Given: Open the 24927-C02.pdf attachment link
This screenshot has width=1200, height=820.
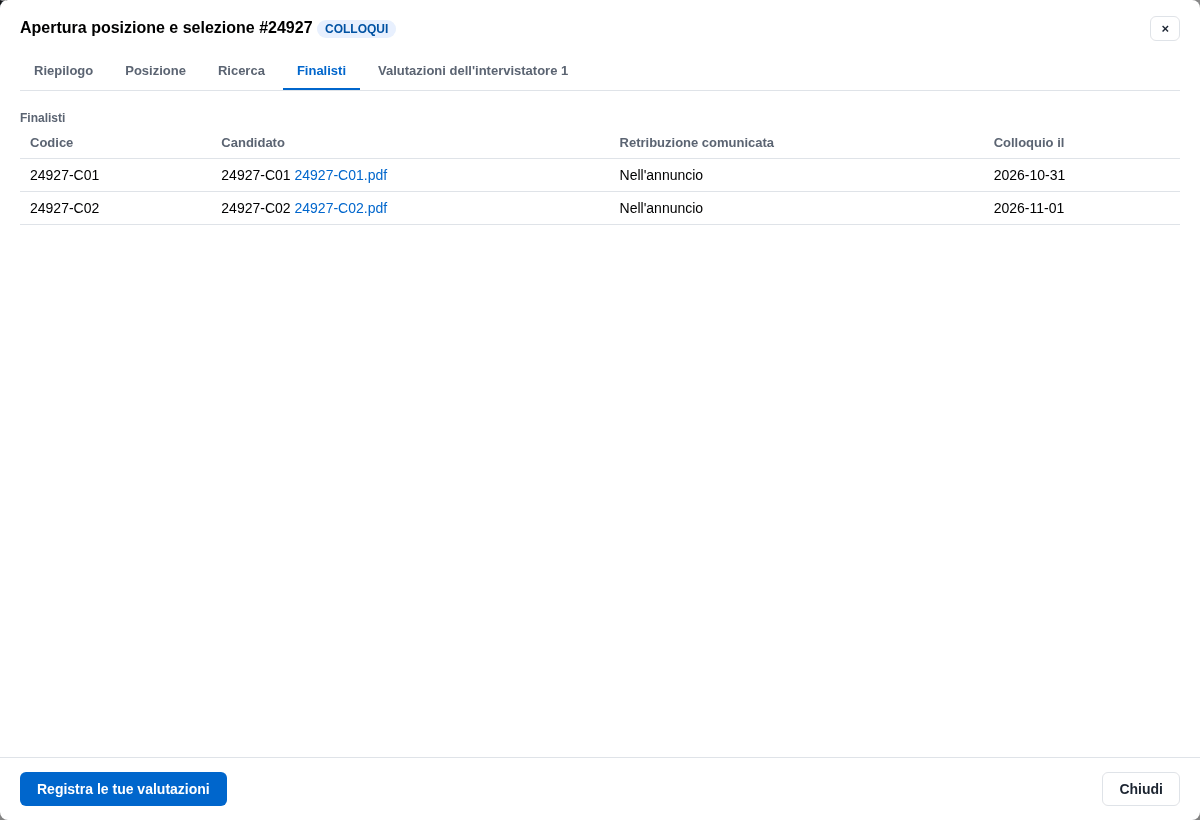Looking at the screenshot, I should pos(340,208).
